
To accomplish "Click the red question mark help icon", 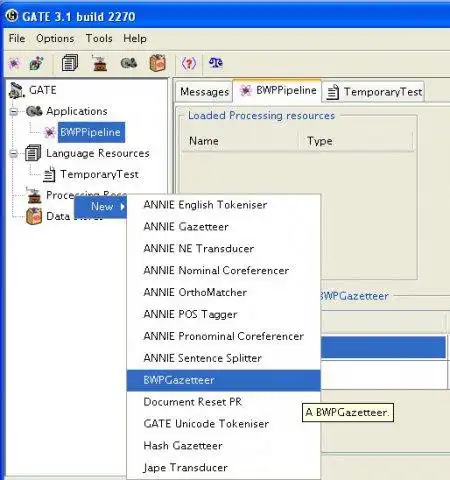I will tap(189, 63).
